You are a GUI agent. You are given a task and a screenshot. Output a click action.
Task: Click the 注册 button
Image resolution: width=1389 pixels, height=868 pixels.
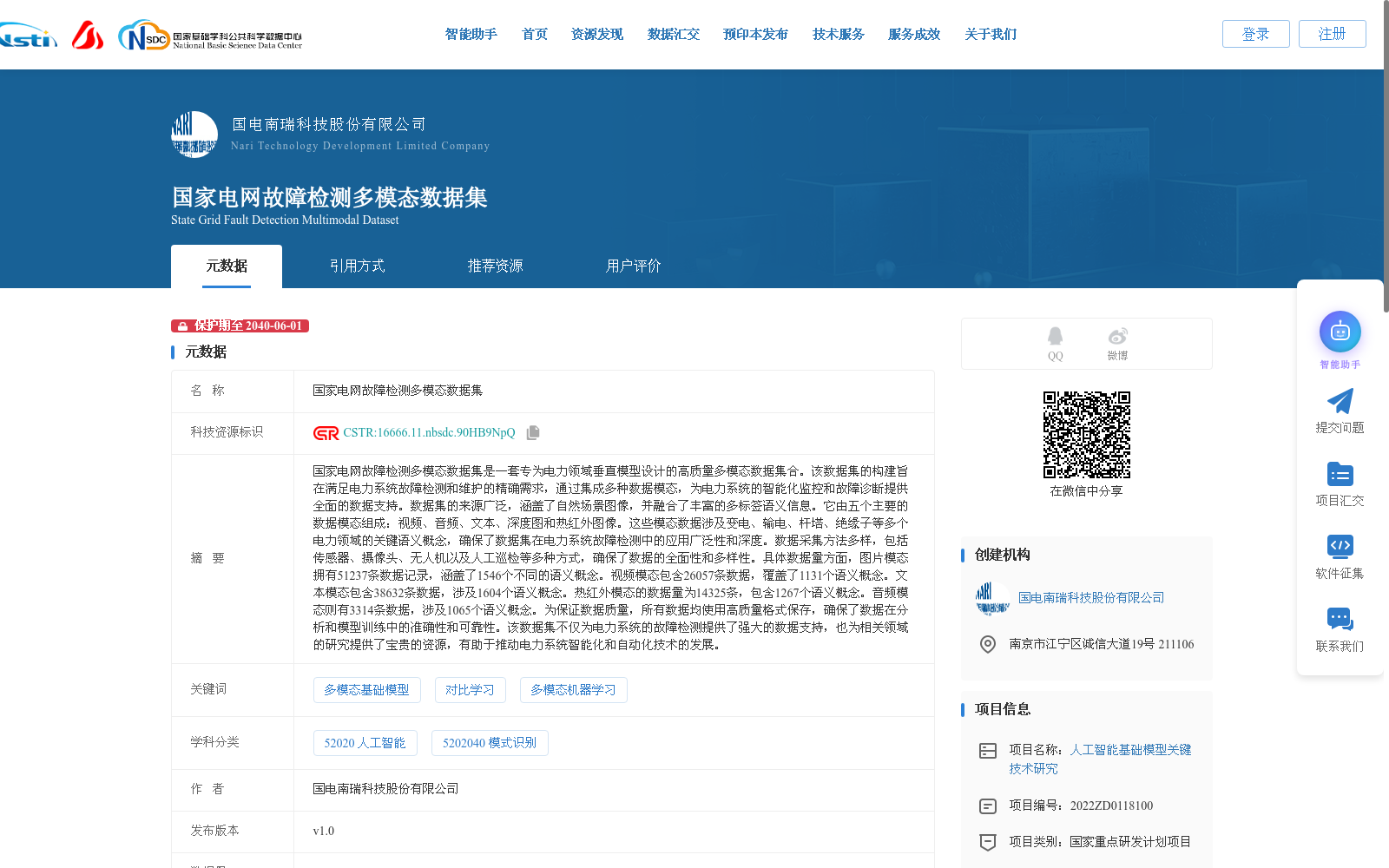1333,34
